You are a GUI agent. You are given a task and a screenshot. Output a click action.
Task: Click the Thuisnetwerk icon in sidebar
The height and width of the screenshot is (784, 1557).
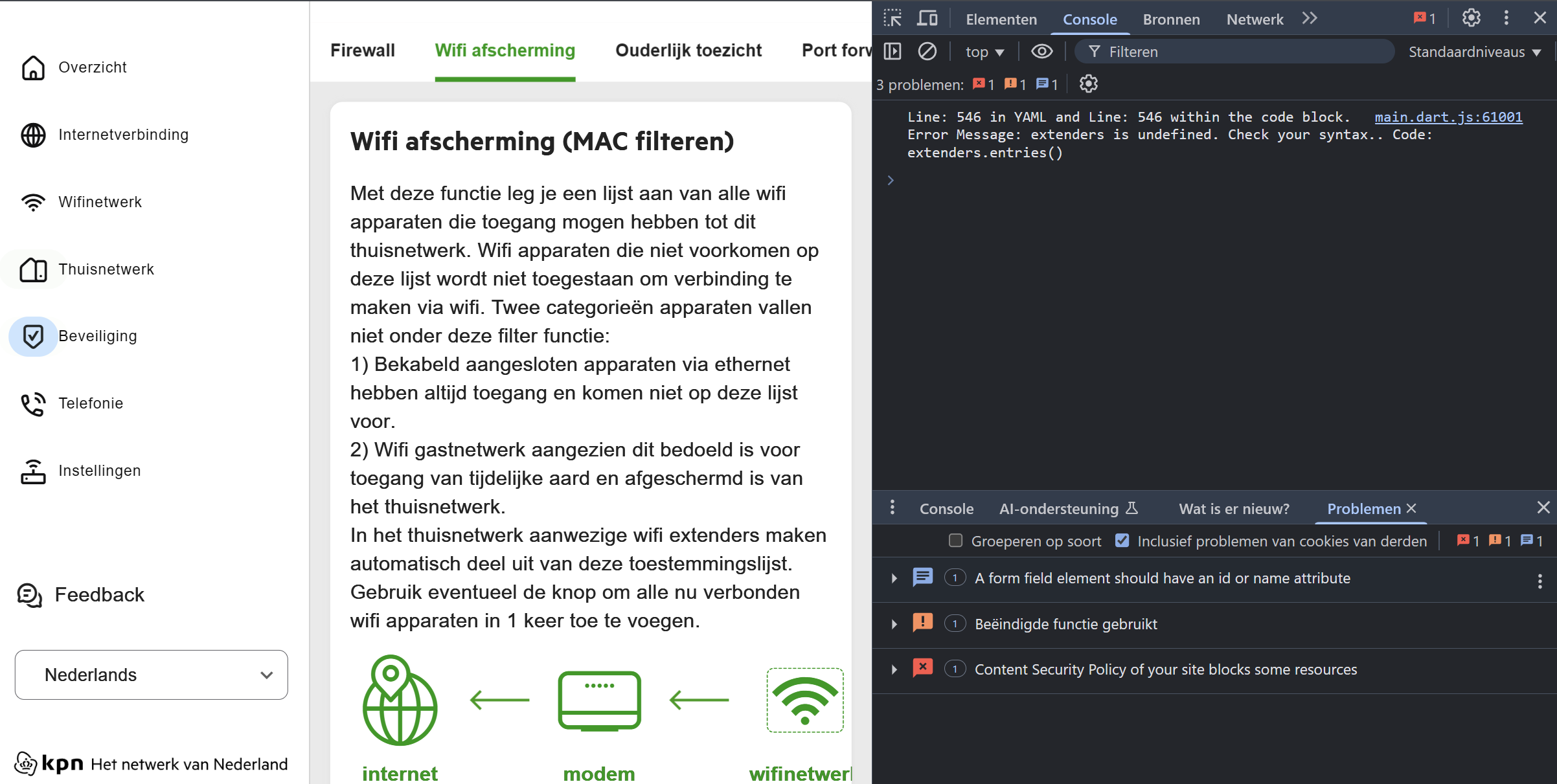click(33, 269)
